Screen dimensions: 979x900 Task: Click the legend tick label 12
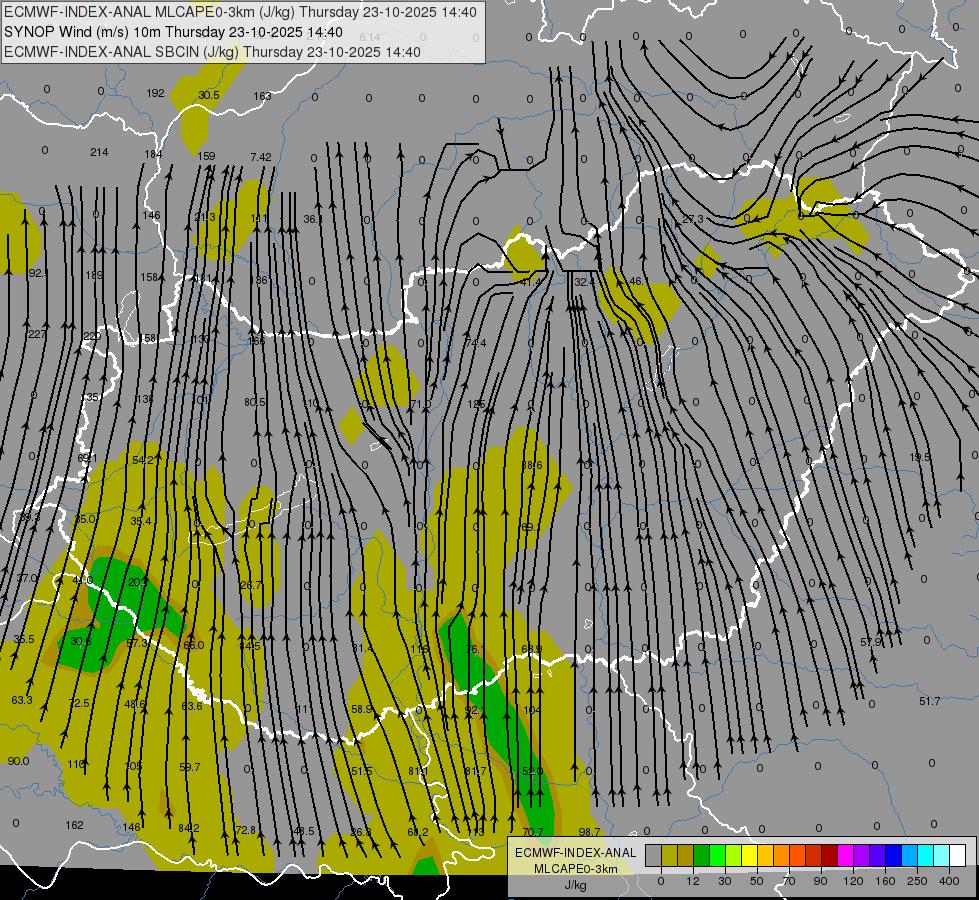[x=693, y=881]
